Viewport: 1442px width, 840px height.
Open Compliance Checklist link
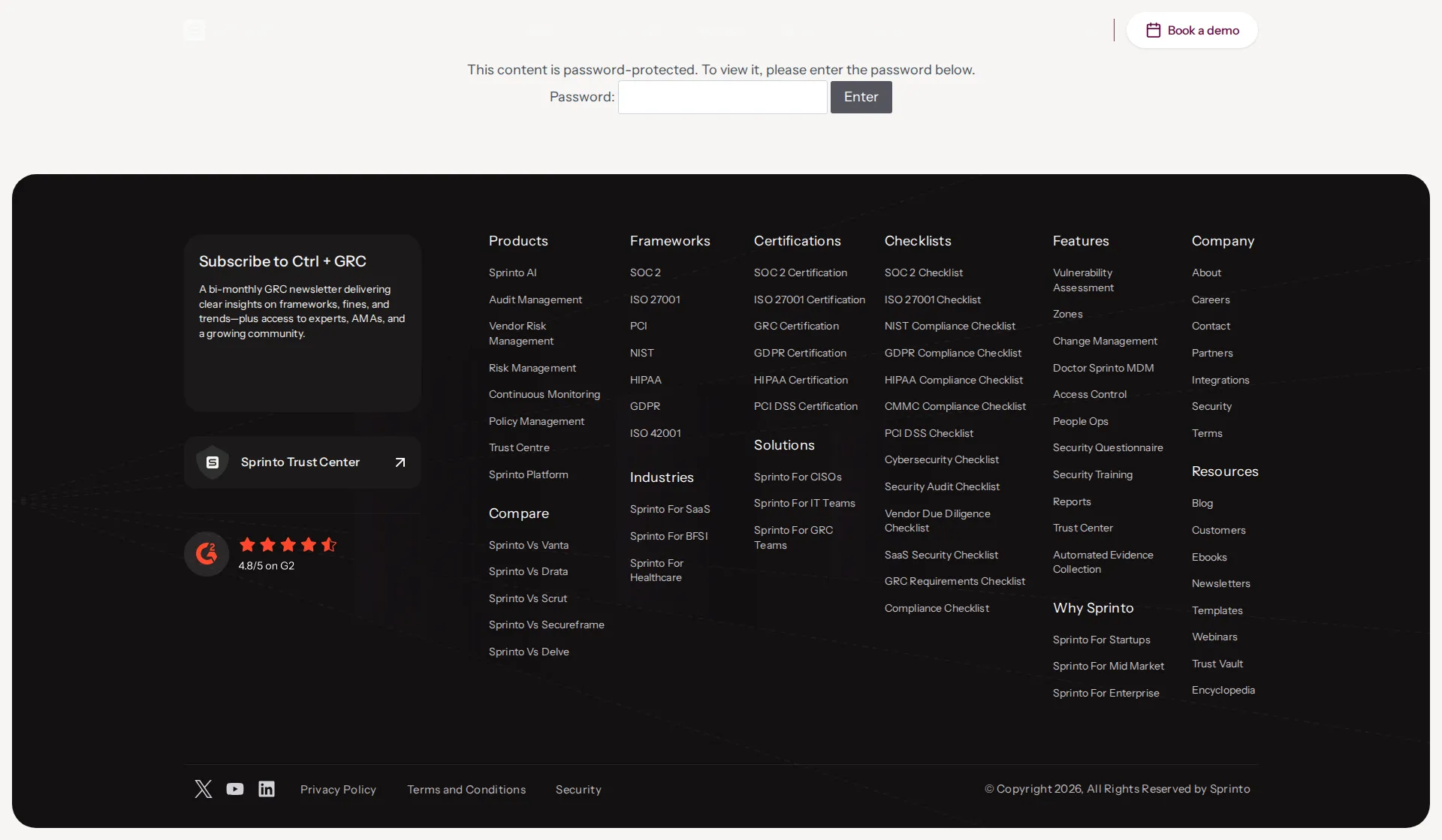click(937, 608)
